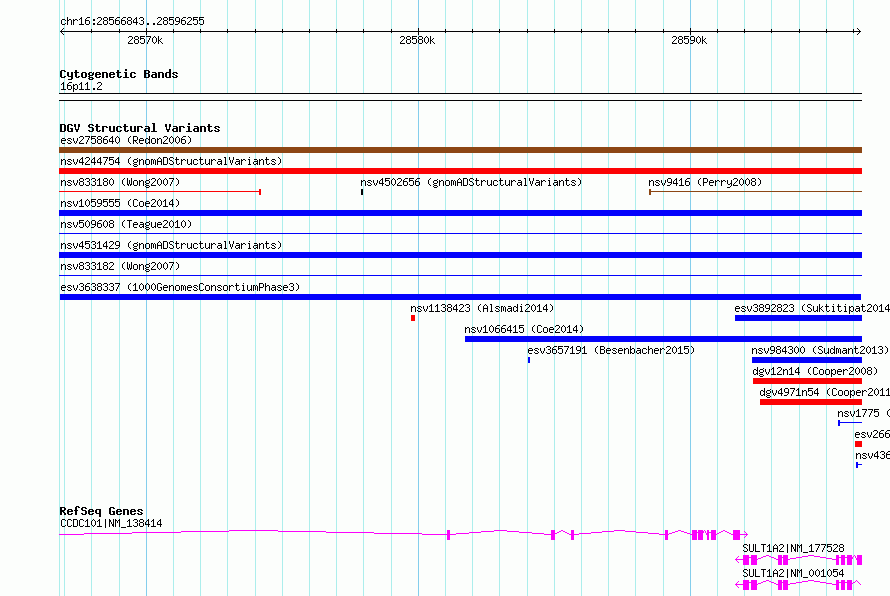Open the Cytogenetic Bands track title

pos(119,74)
